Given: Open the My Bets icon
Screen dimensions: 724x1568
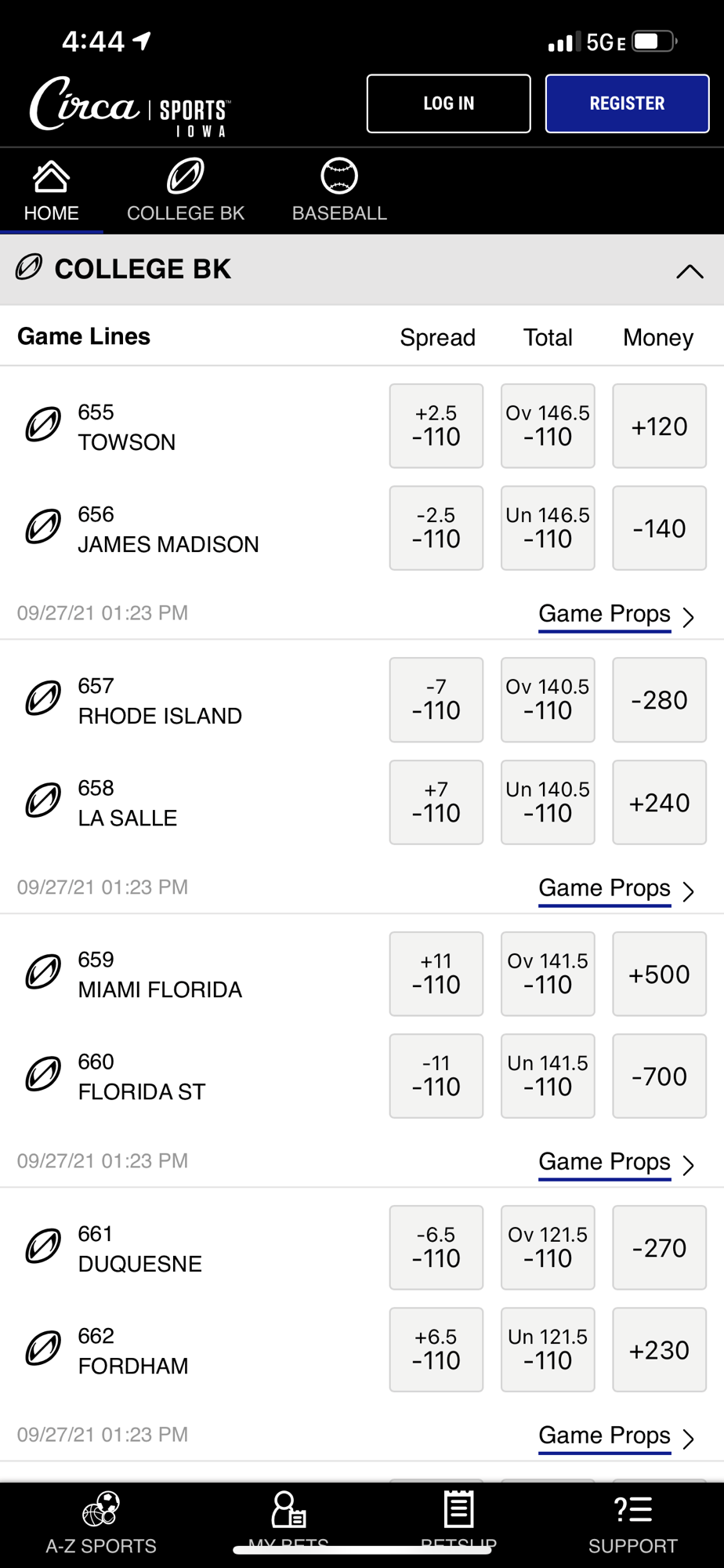Looking at the screenshot, I should point(288,1509).
